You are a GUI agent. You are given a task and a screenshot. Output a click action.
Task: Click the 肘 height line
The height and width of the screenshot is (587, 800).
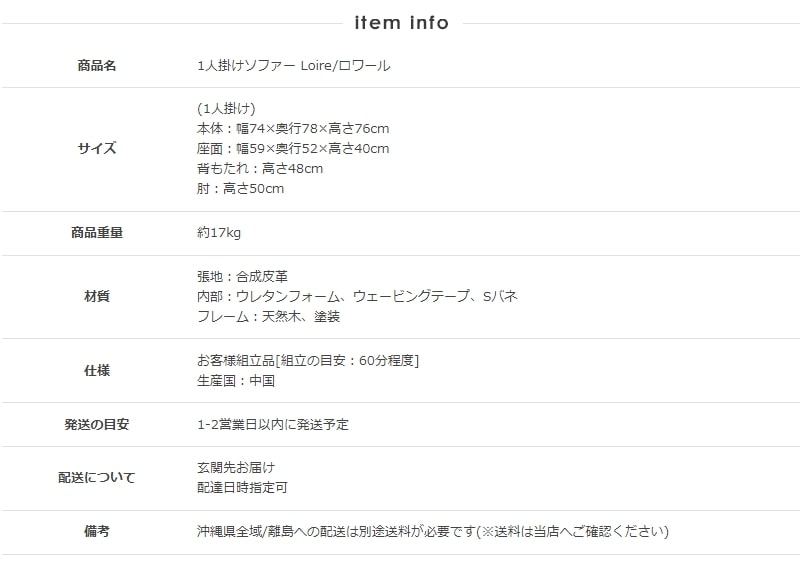coord(241,189)
